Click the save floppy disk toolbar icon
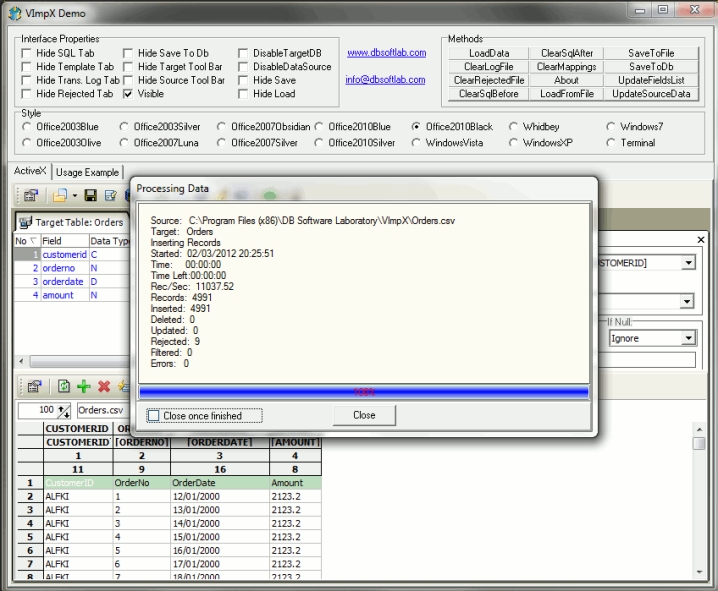 [90, 196]
